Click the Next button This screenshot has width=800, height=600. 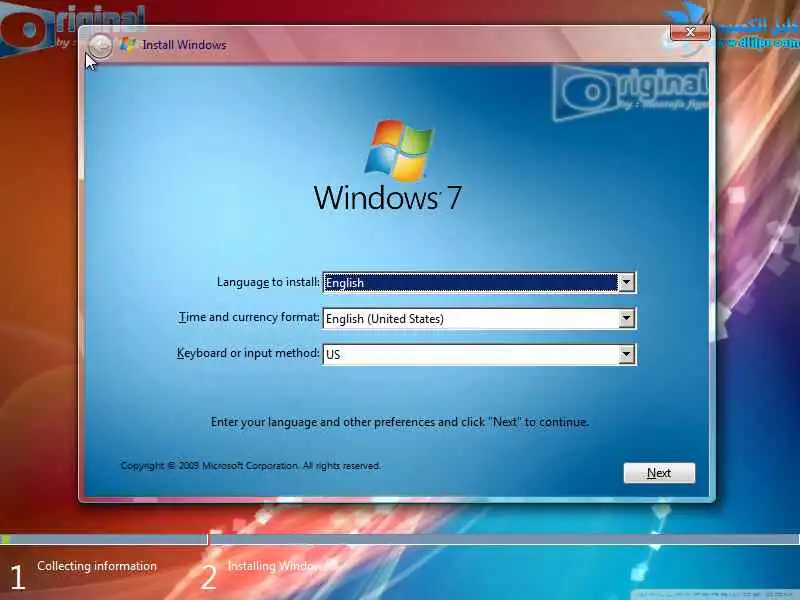[659, 473]
